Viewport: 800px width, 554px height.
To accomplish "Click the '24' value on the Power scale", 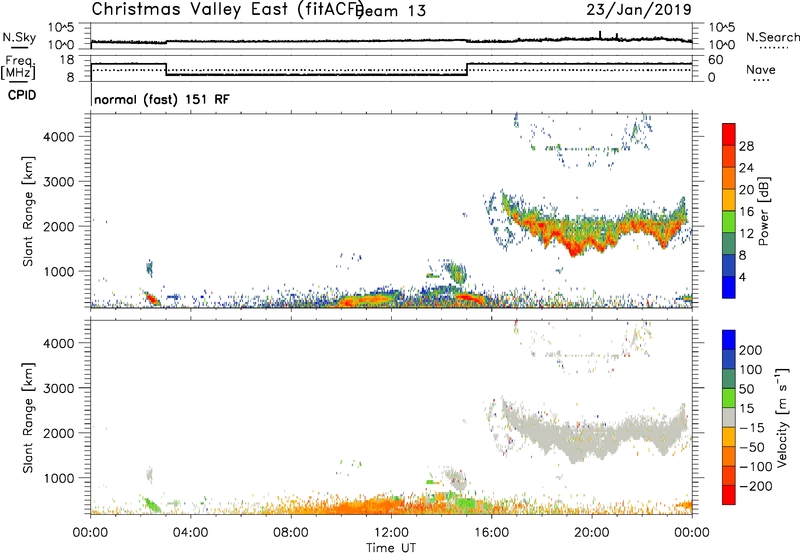I will tap(746, 168).
